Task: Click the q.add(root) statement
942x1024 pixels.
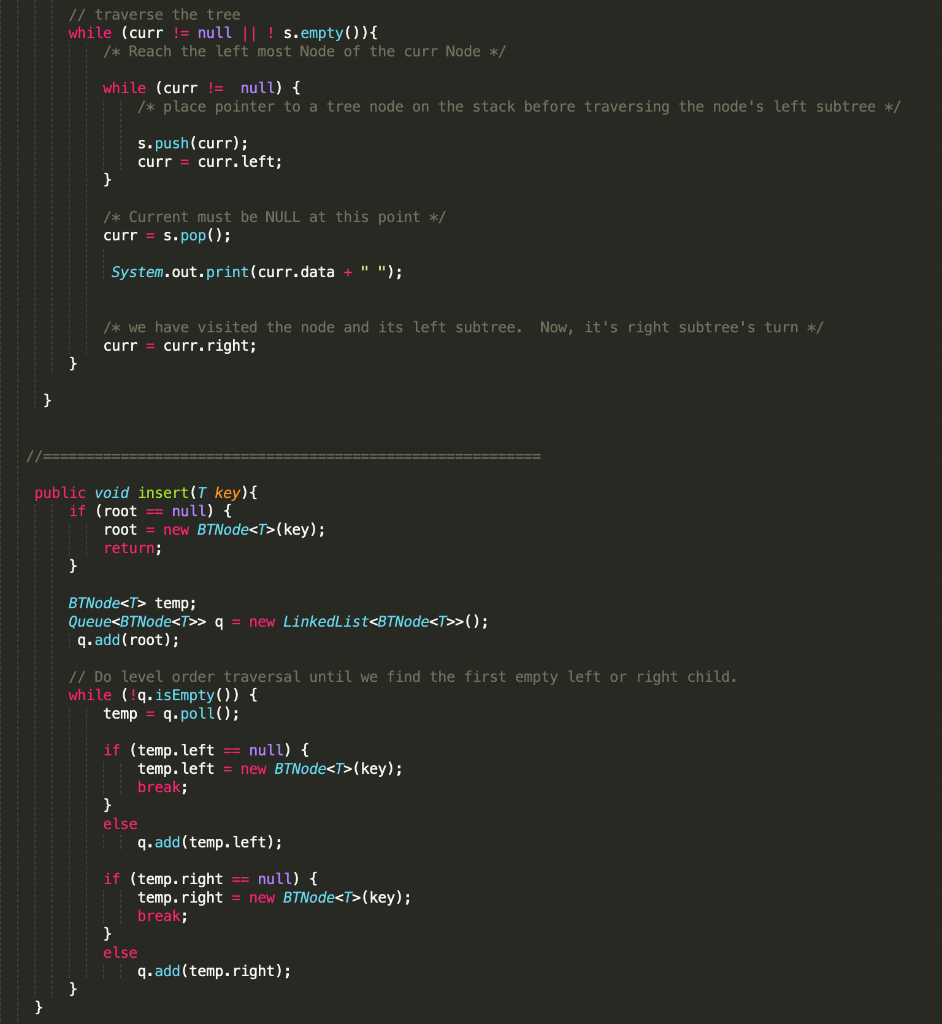Action: coord(135,639)
